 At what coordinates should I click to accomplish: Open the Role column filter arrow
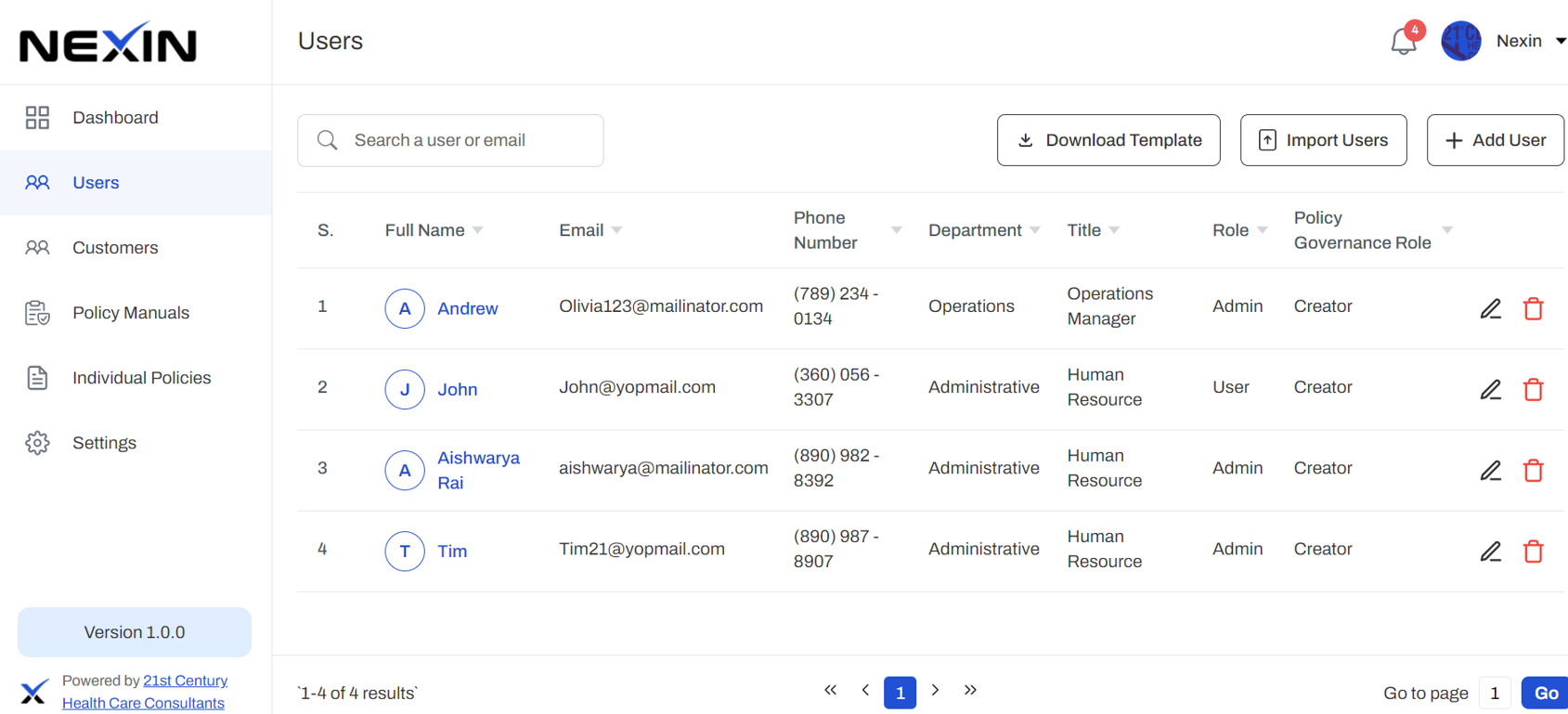(x=1262, y=230)
